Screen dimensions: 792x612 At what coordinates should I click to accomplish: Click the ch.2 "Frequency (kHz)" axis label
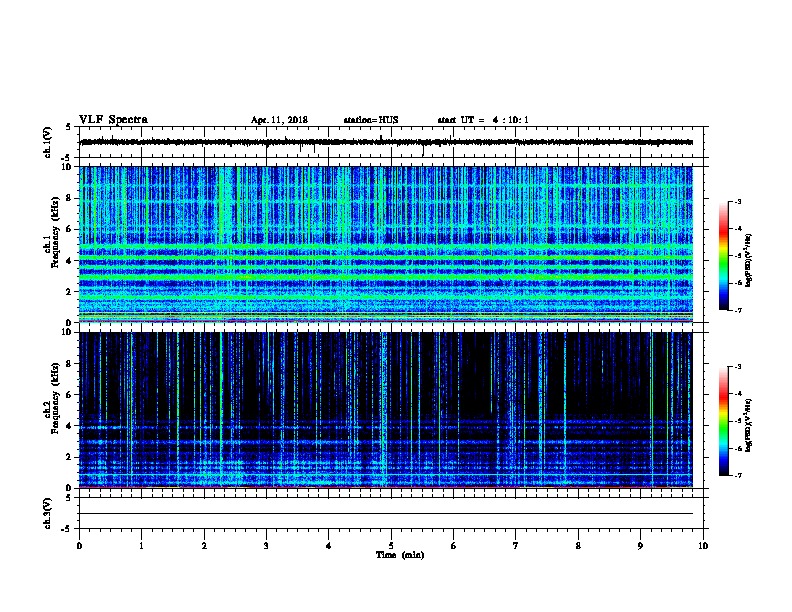coord(55,398)
